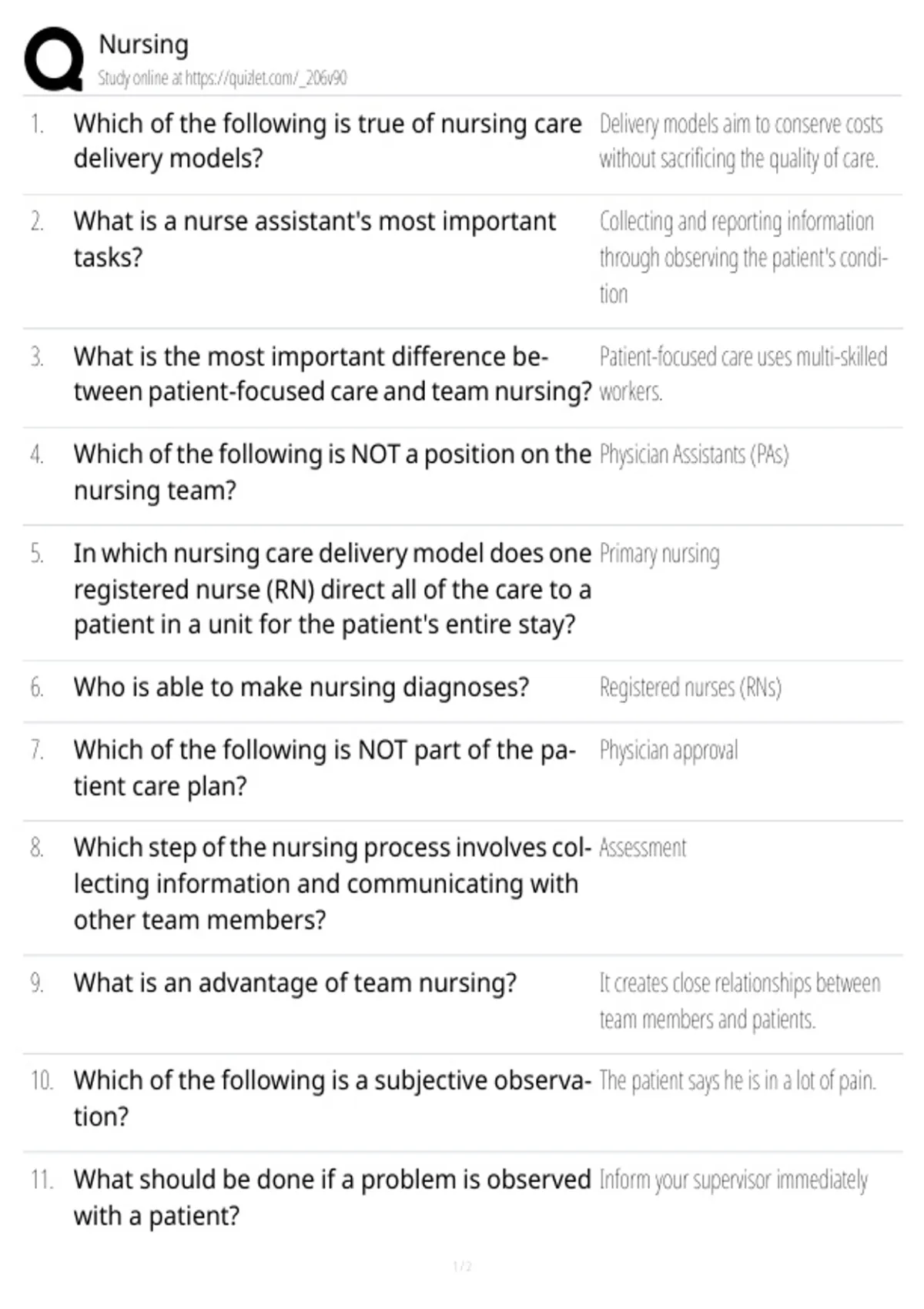Click the 'Inform your supervisor immediately' answer

click(x=733, y=1180)
